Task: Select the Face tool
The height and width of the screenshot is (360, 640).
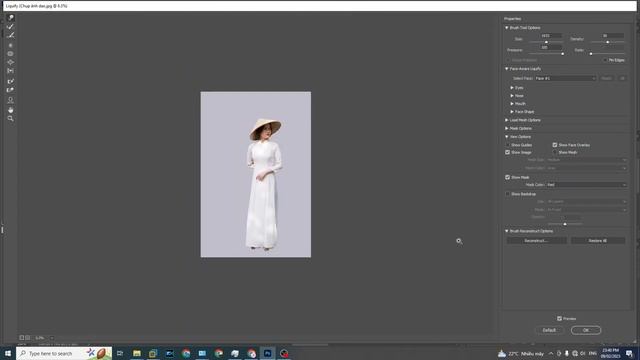Action: (11, 100)
